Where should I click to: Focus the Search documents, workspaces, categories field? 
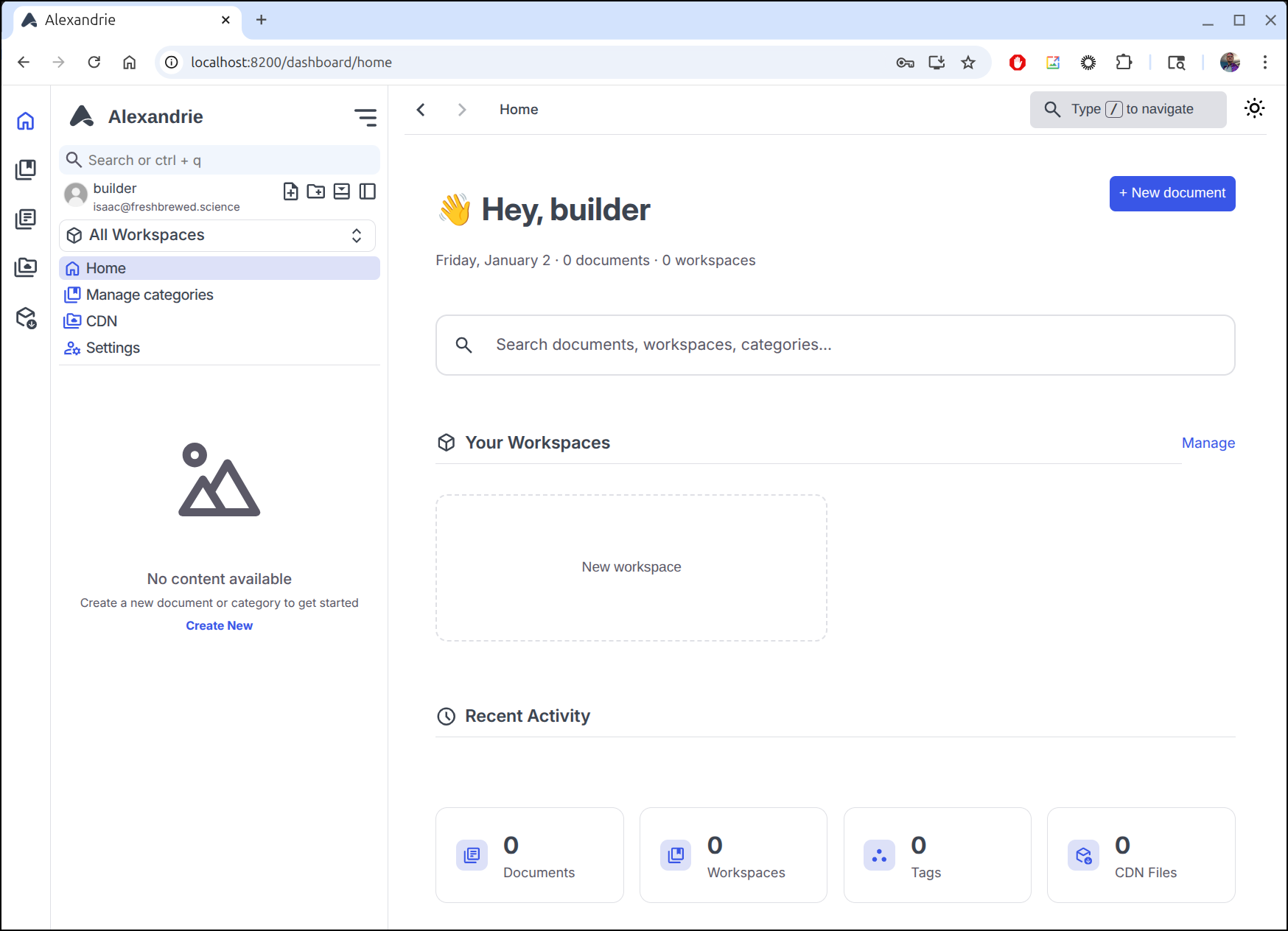pyautogui.click(x=835, y=345)
